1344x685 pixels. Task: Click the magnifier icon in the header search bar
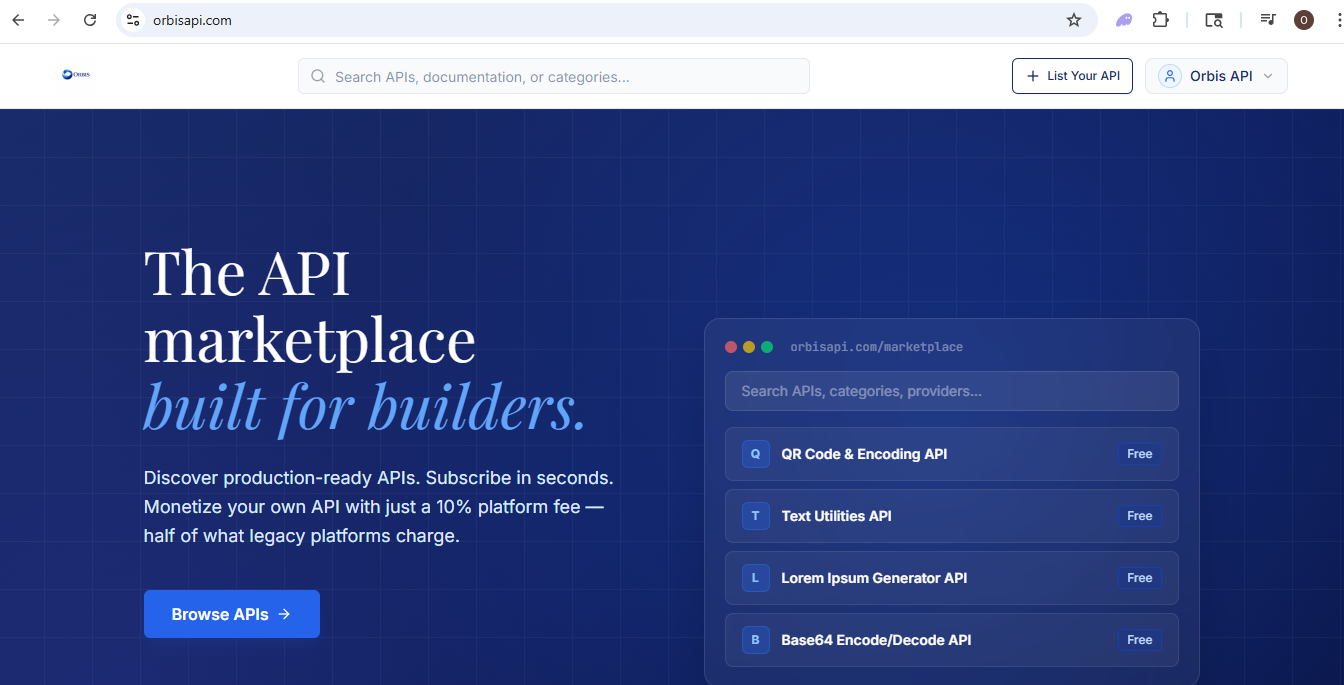[317, 76]
